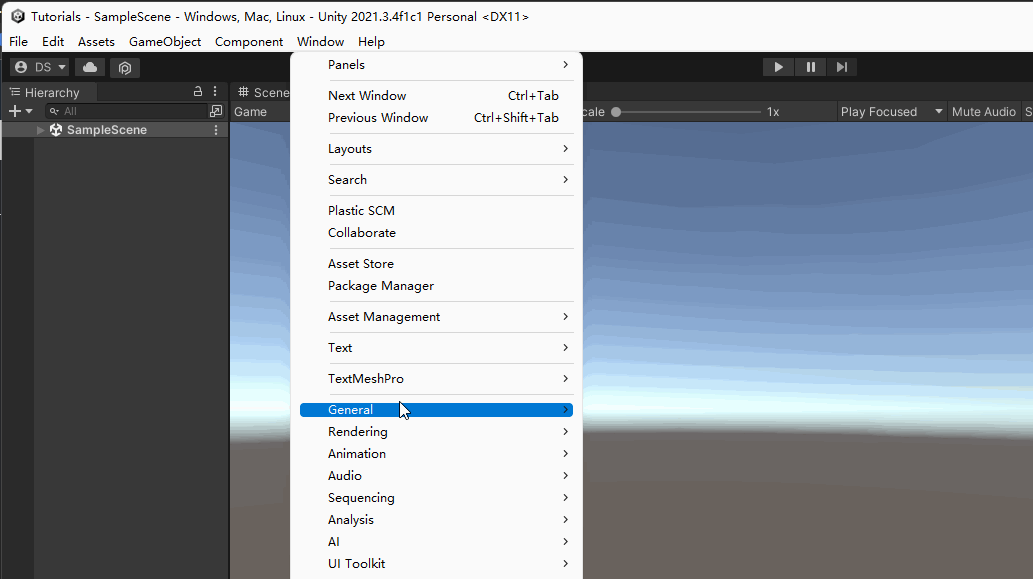Expand the TextMeshPro submenu
Screen dimensions: 1033x579
tap(436, 379)
